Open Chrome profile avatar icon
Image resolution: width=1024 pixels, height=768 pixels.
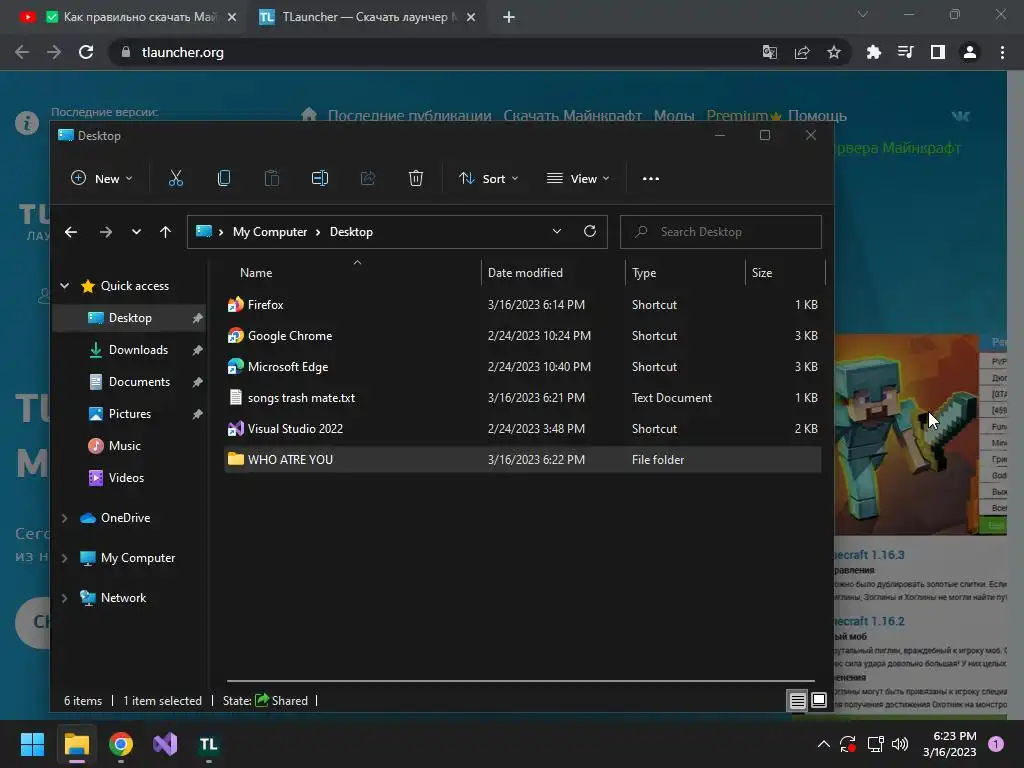(970, 52)
